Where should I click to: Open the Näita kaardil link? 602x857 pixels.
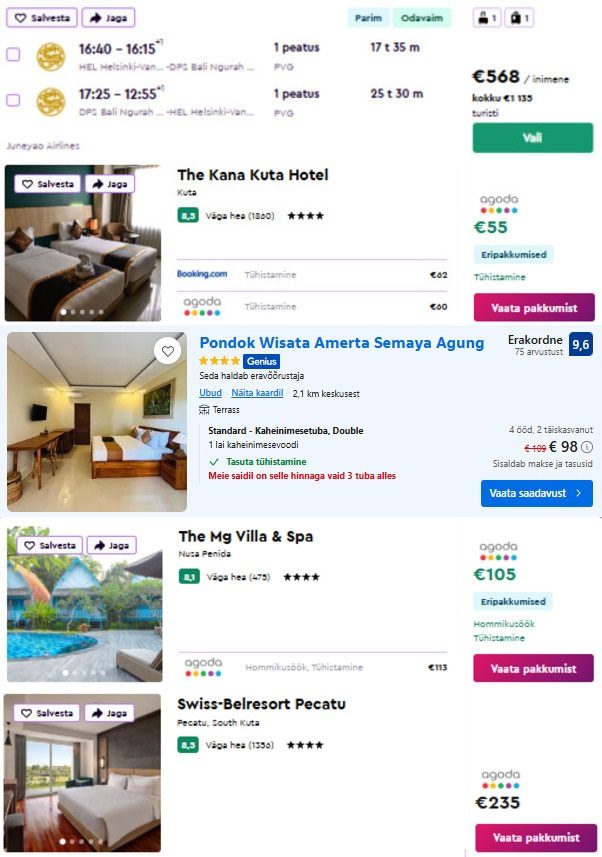[257, 393]
